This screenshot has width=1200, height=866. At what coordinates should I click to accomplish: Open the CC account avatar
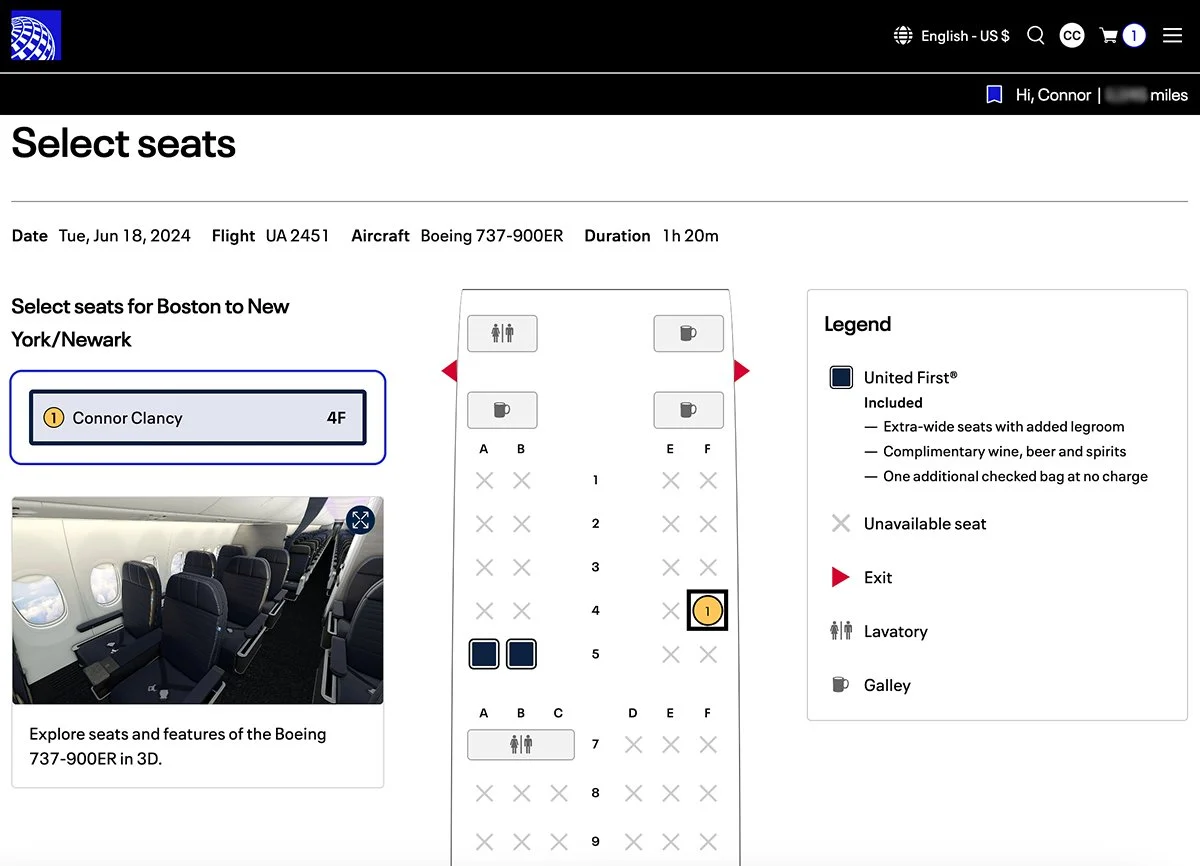[x=1072, y=36]
